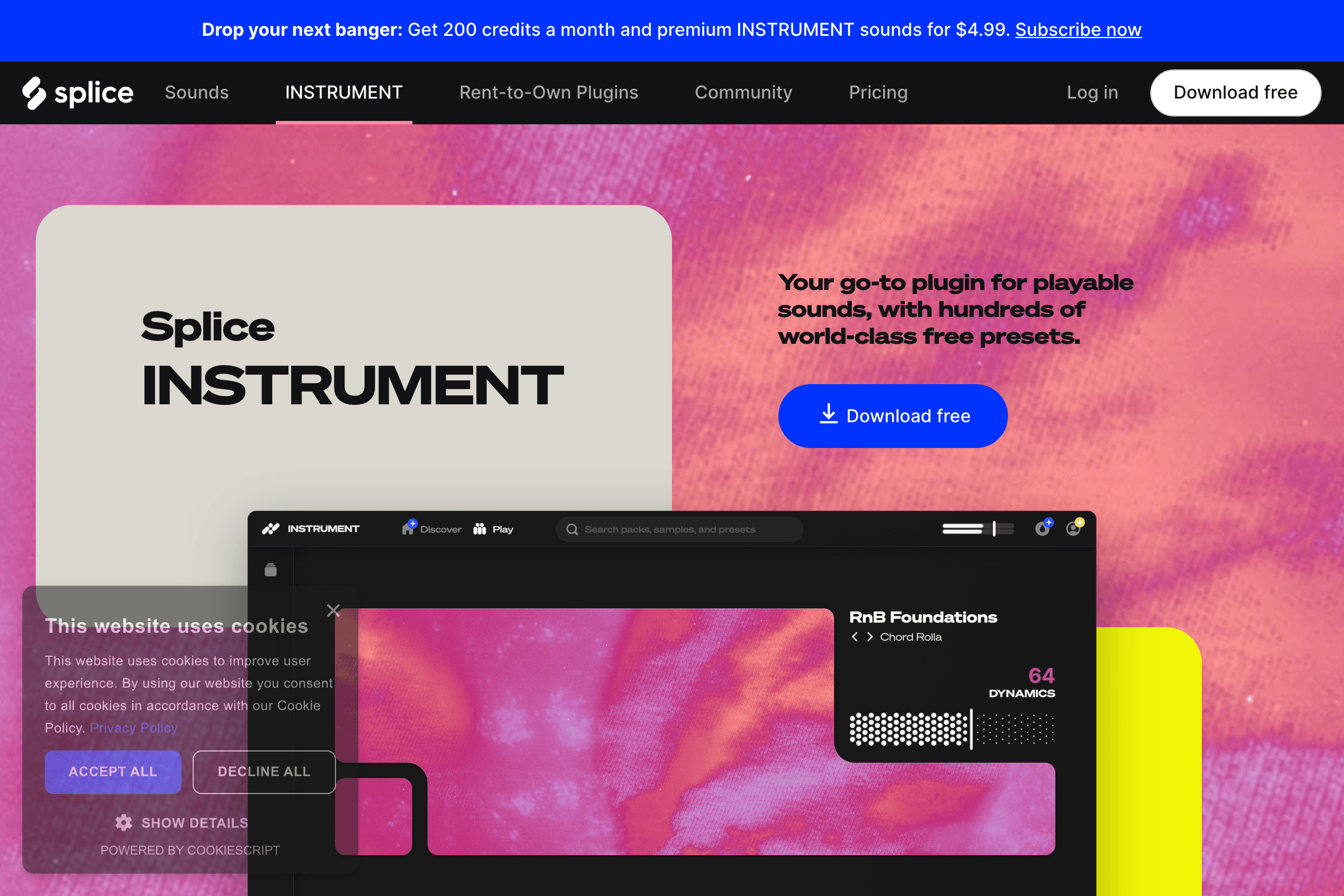Click the INSTRUMENT plugin logo icon
This screenshot has height=896, width=1344.
271,529
